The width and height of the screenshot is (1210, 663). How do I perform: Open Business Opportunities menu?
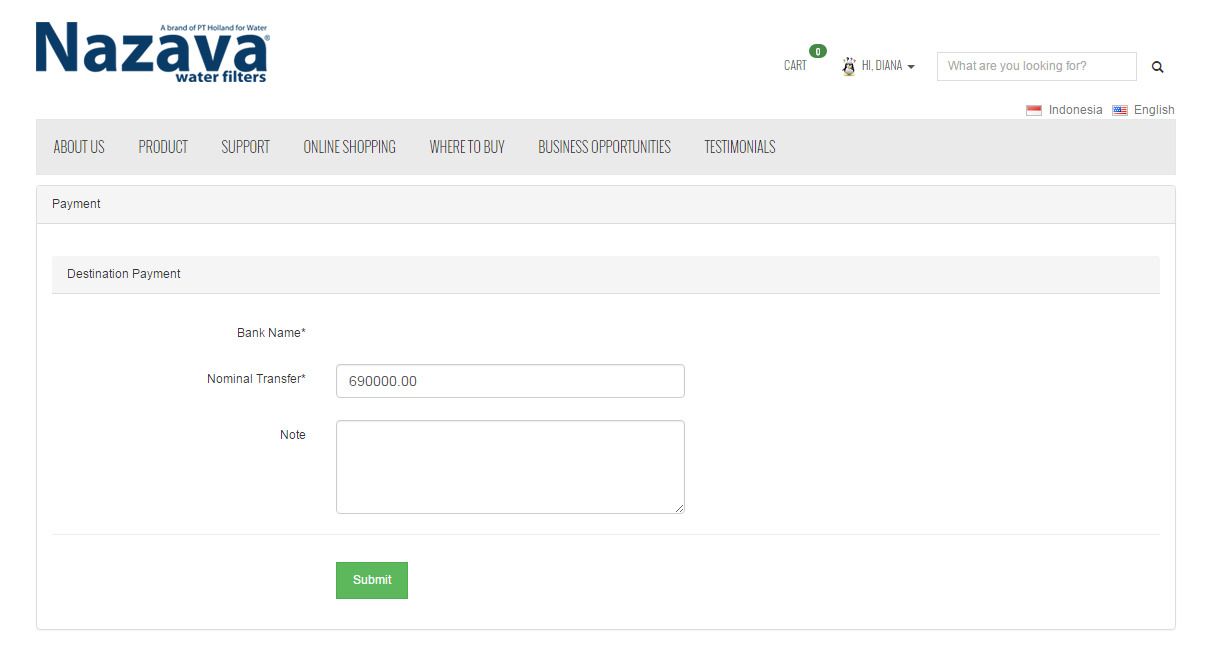[604, 147]
